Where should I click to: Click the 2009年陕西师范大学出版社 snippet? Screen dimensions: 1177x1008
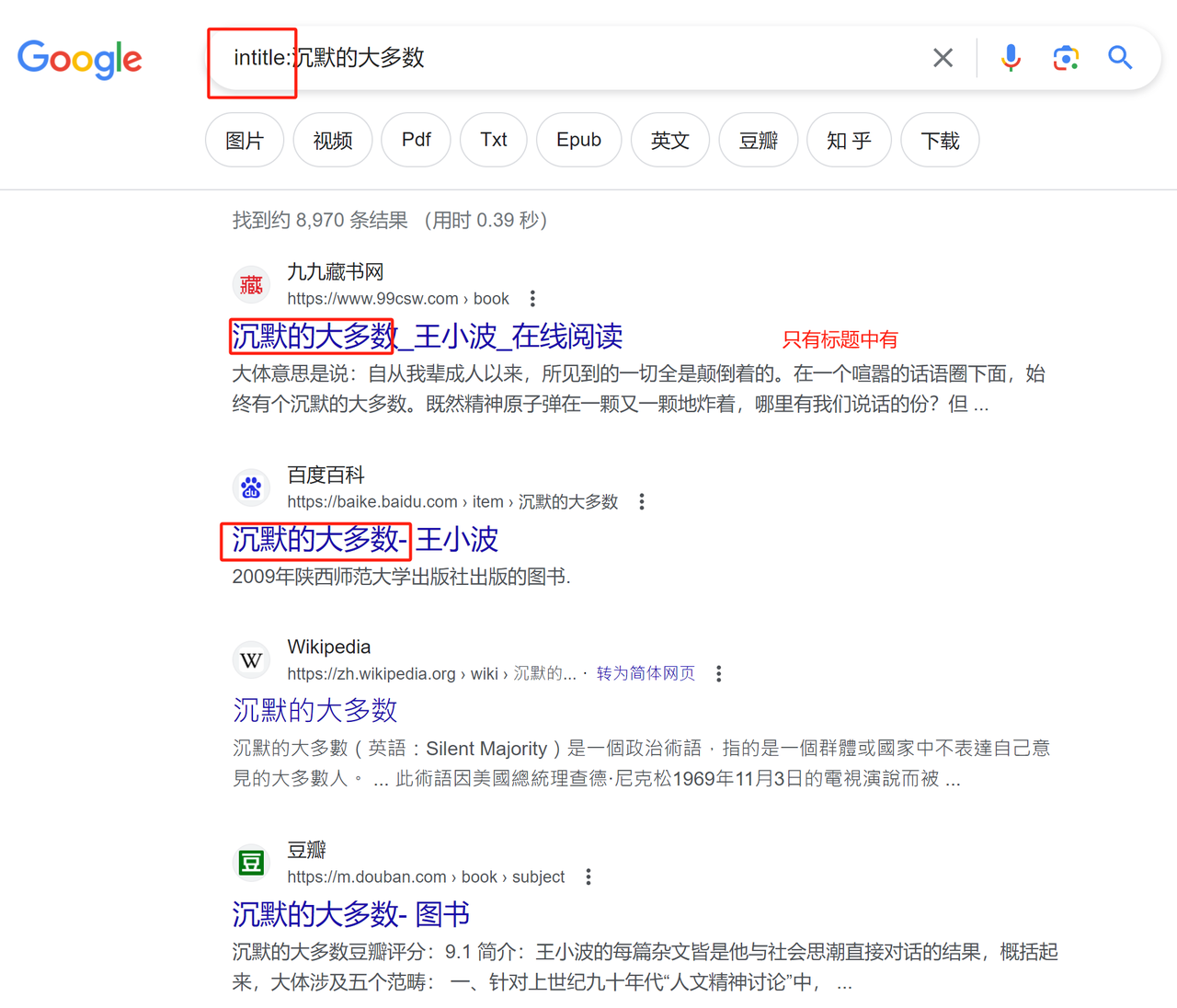pos(401,578)
